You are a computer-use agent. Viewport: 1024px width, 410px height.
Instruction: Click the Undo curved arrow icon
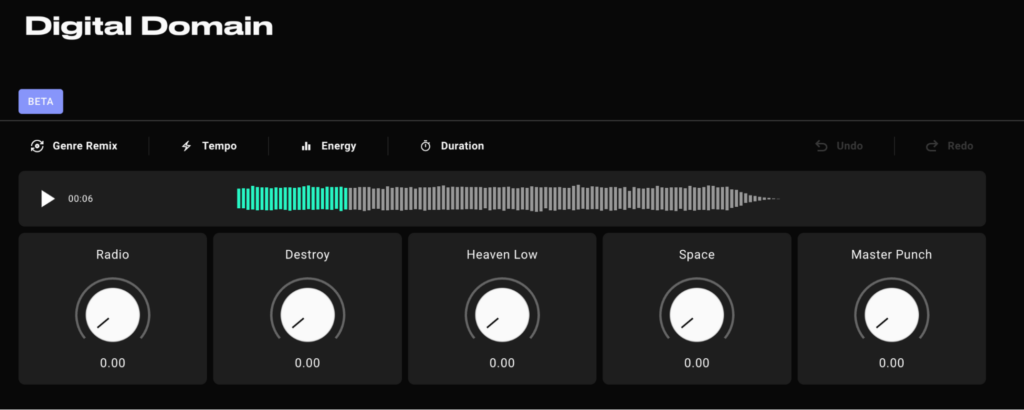tap(822, 146)
